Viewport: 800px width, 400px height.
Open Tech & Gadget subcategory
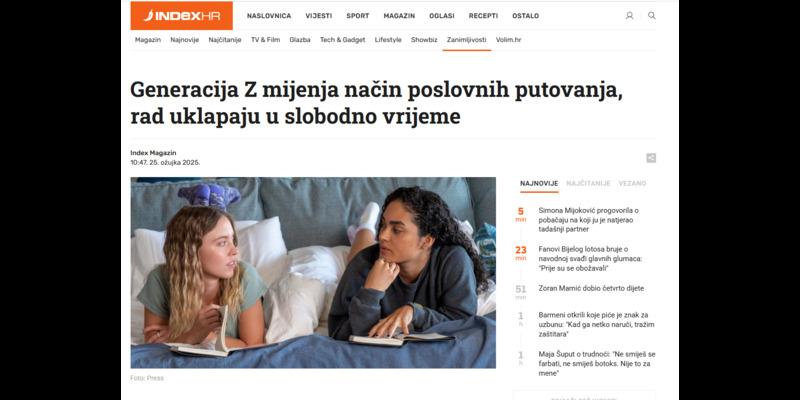342,40
